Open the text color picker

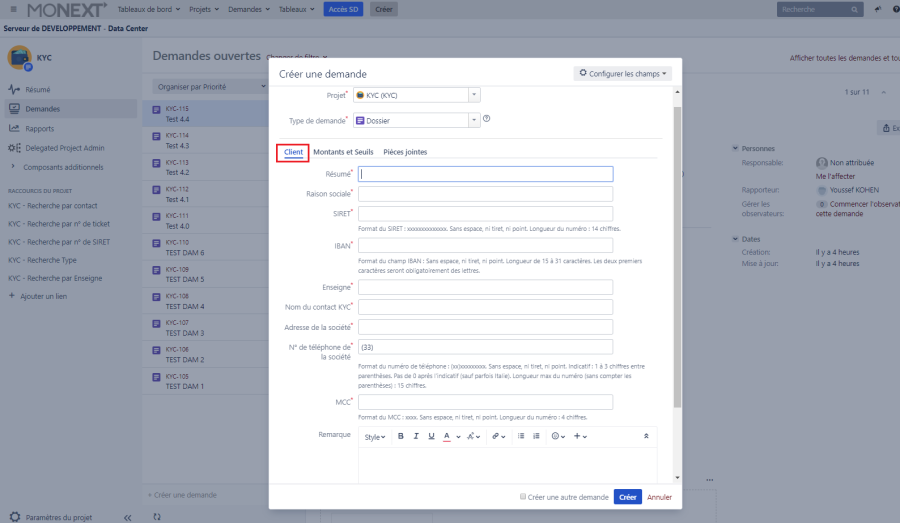point(449,436)
